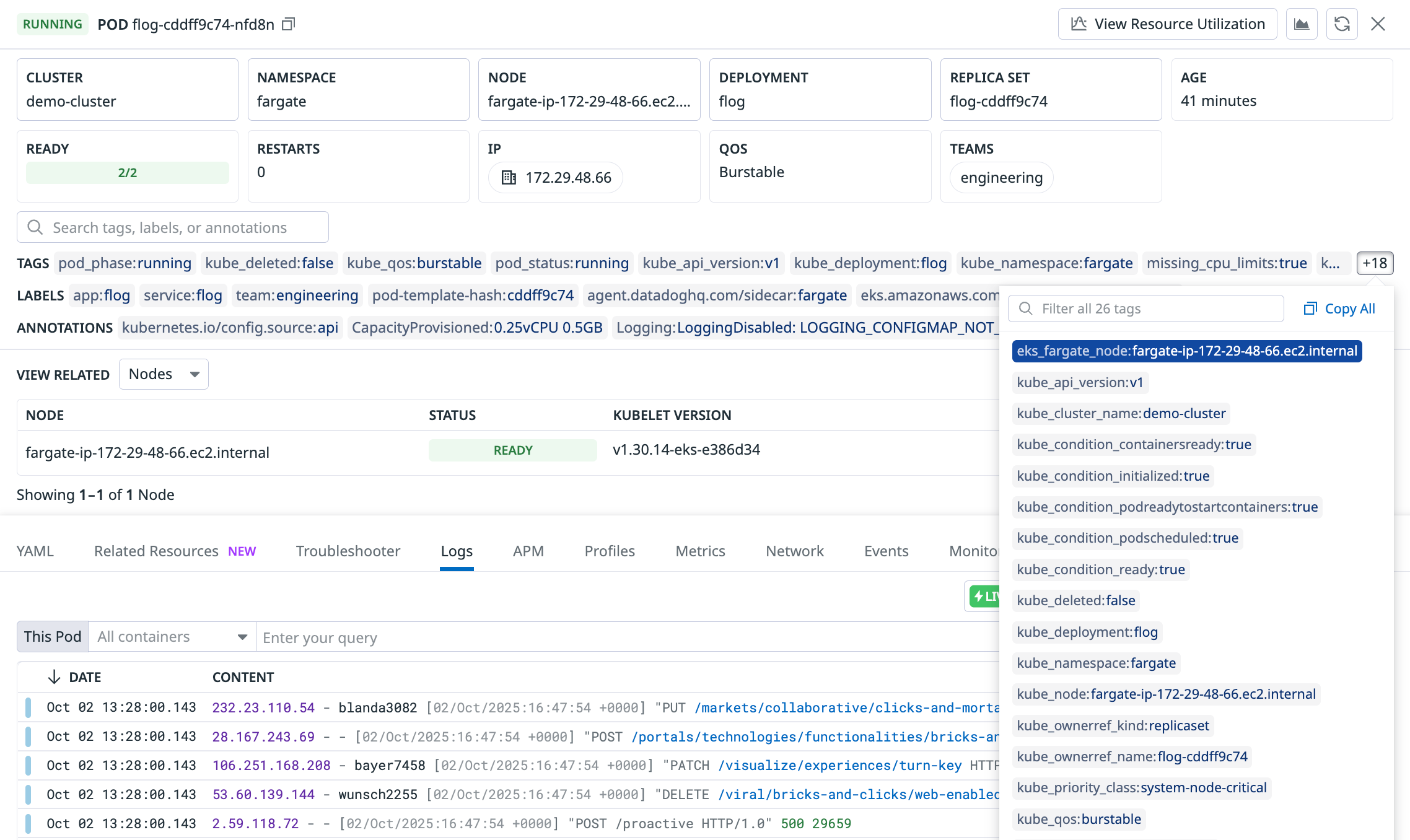Expand the +18 tags overflow chip

1374,263
